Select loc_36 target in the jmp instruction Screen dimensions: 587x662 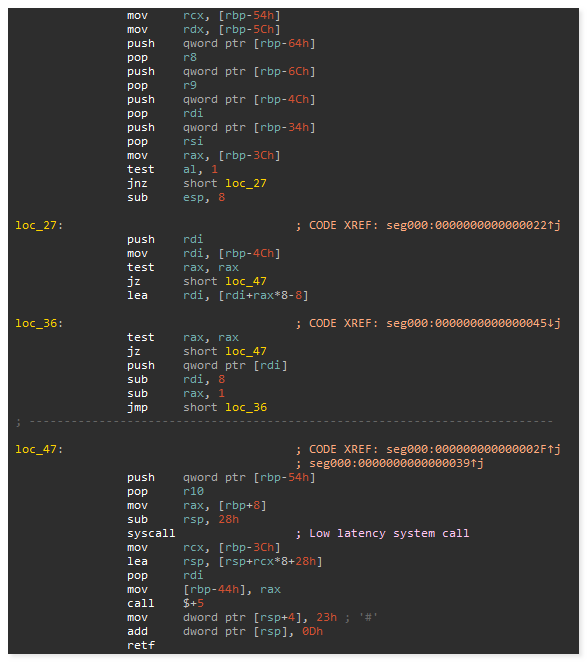click(246, 407)
